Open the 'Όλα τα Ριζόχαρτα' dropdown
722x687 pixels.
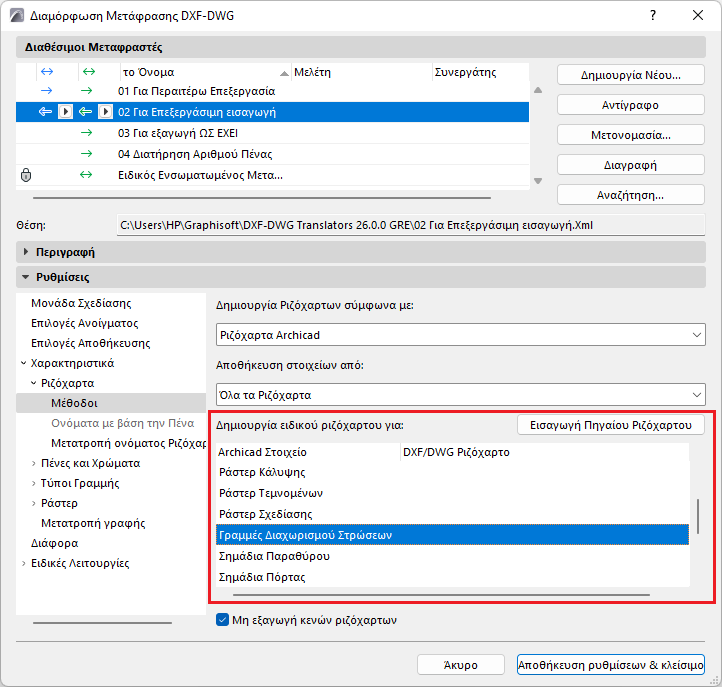tap(461, 394)
